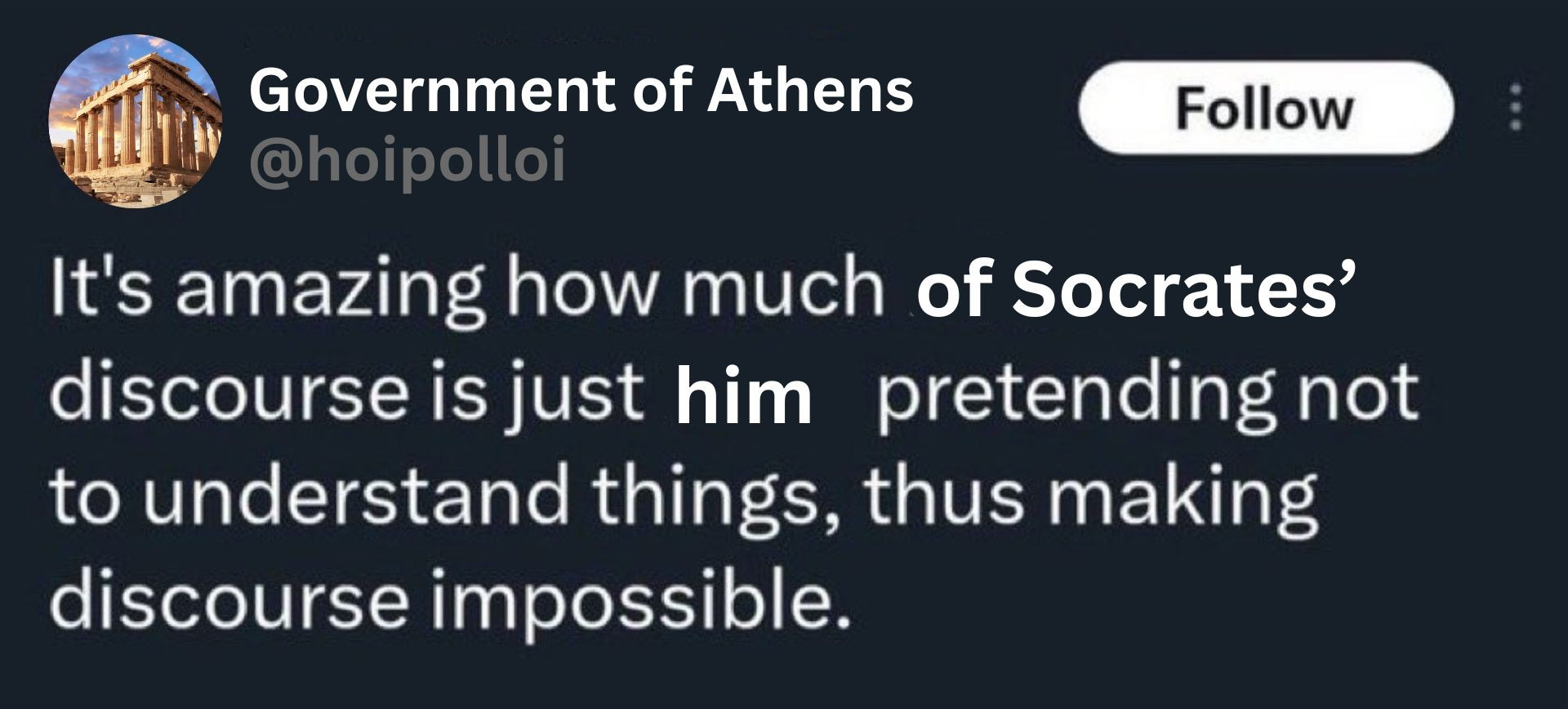Click the words "pretending not"
This screenshot has height=709, width=1568.
(x=1147, y=394)
